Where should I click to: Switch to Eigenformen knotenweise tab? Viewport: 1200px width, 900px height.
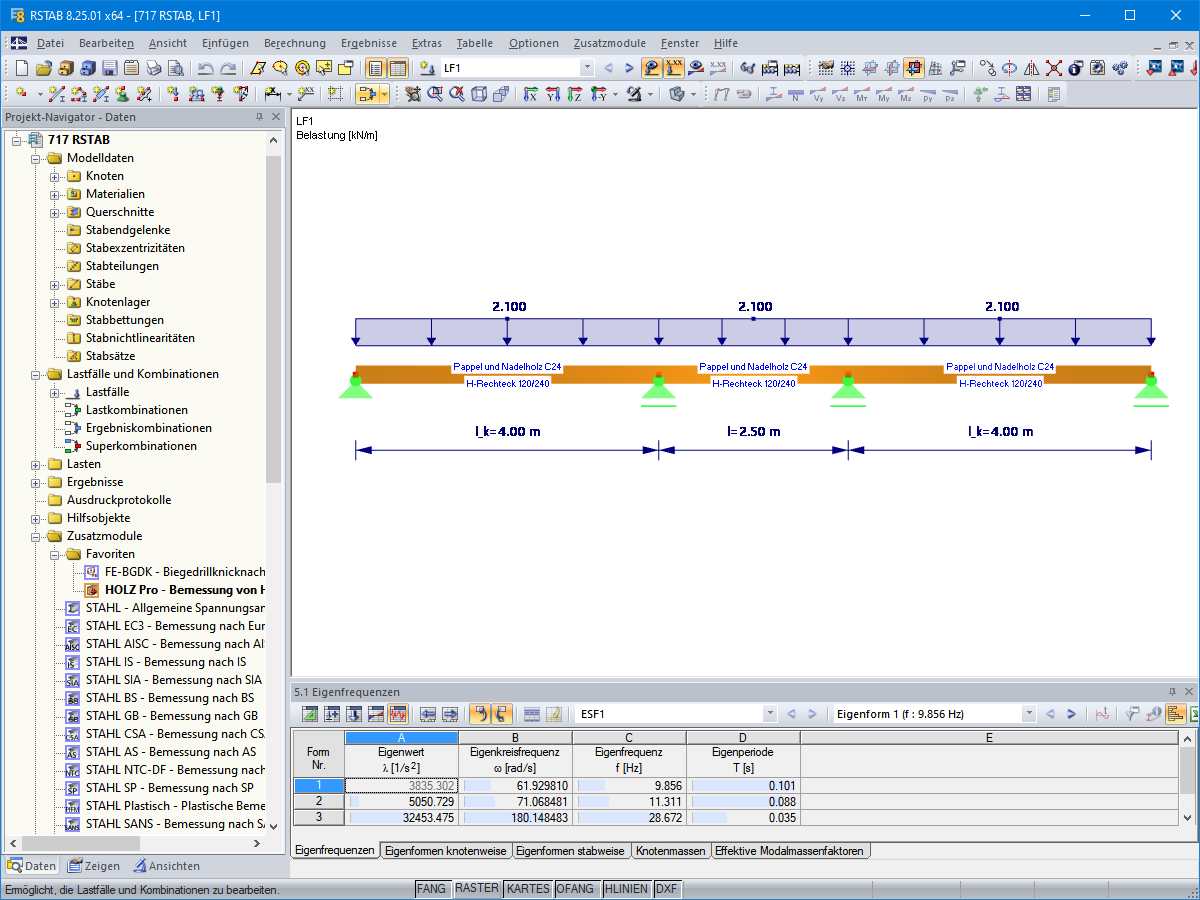click(x=446, y=851)
